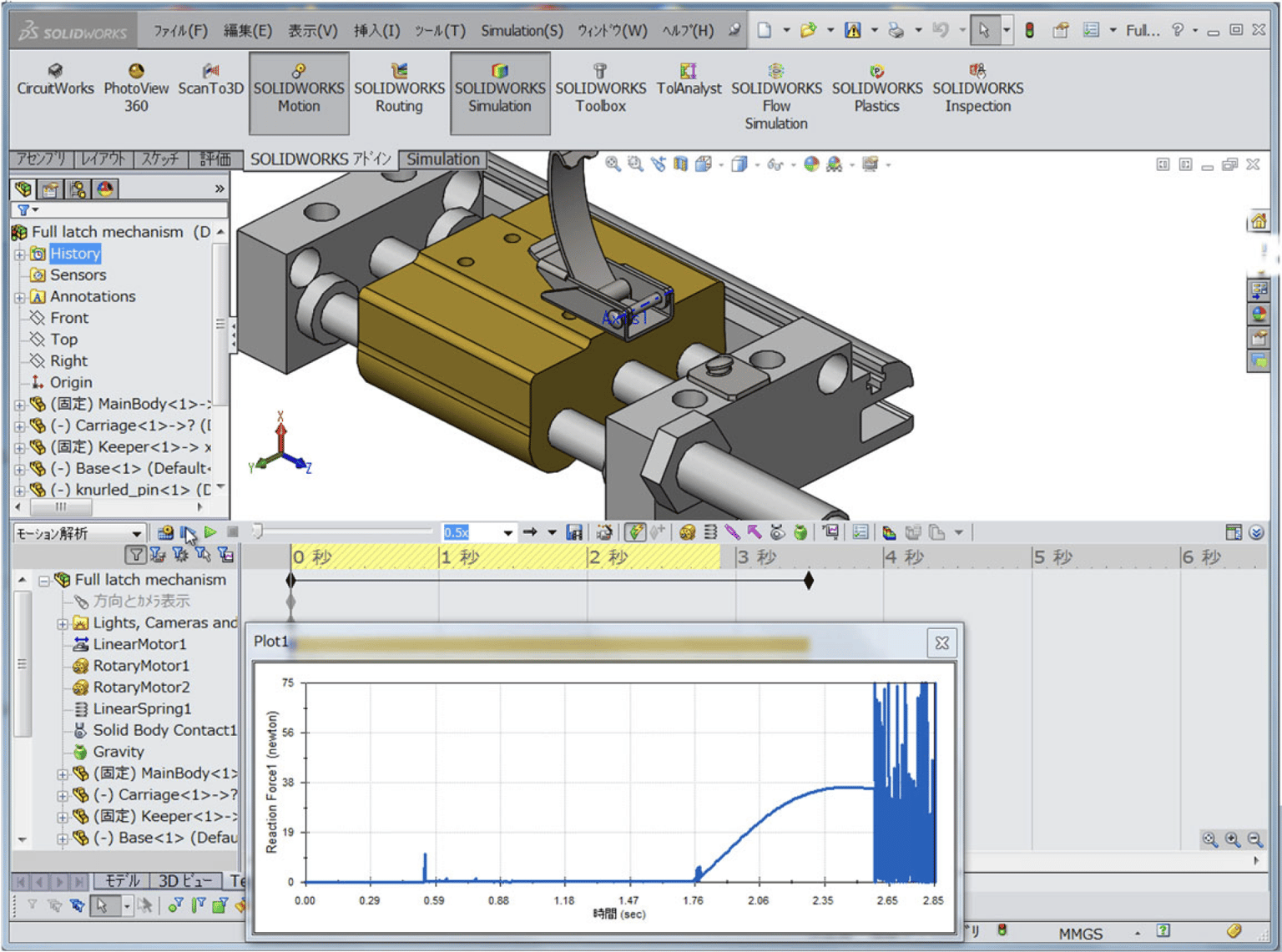
Task: Expand the Annotations tree node
Action: [x=19, y=297]
